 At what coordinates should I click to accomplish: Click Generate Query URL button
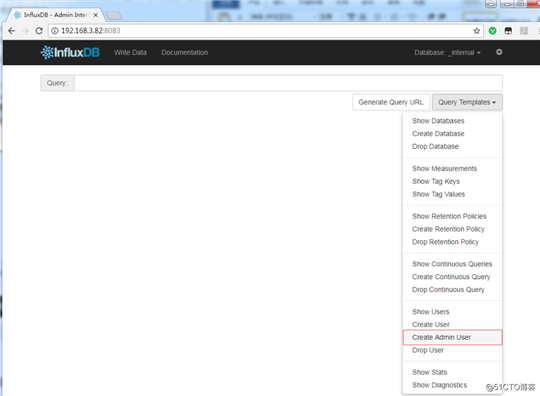(x=391, y=102)
